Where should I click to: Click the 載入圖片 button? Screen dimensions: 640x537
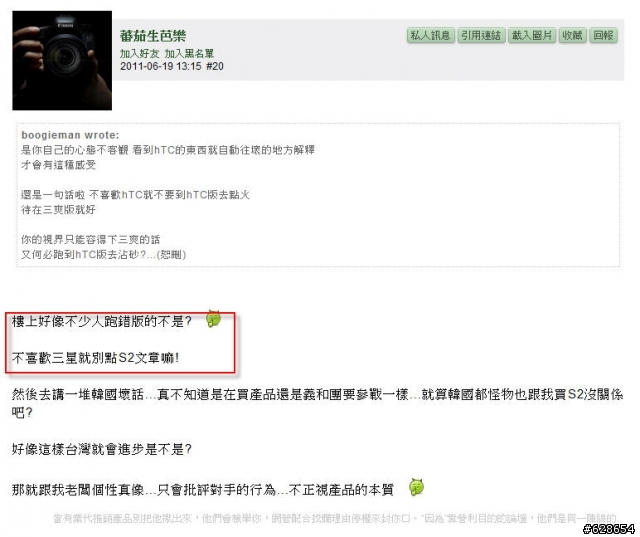point(531,36)
